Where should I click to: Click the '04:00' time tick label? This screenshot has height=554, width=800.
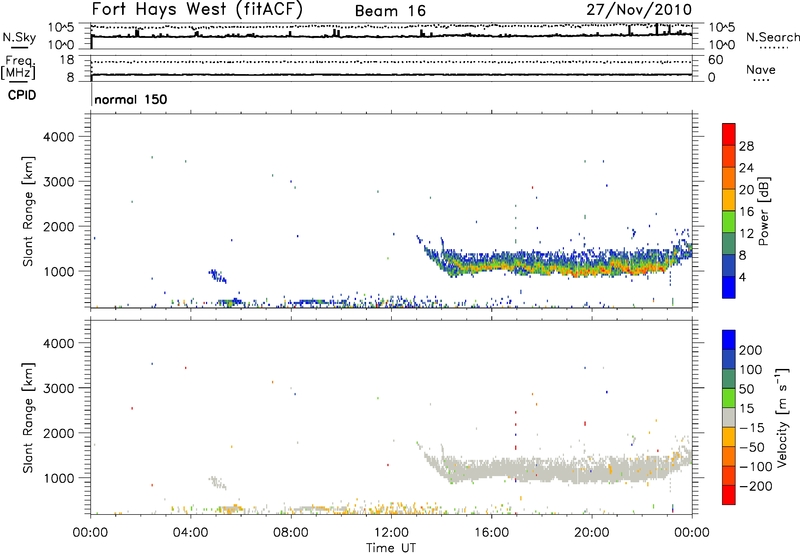coord(190,533)
